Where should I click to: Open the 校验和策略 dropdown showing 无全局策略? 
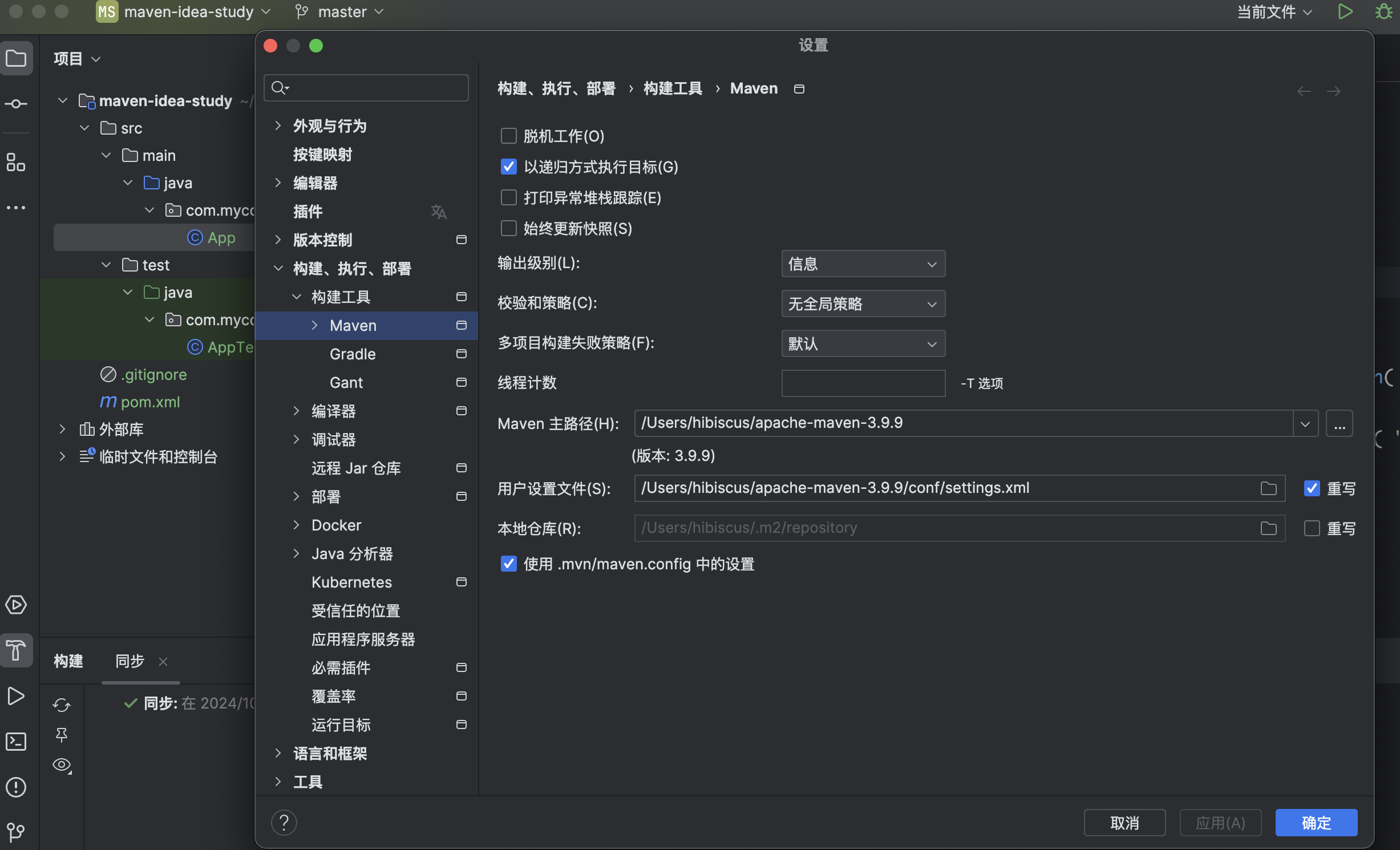(863, 303)
